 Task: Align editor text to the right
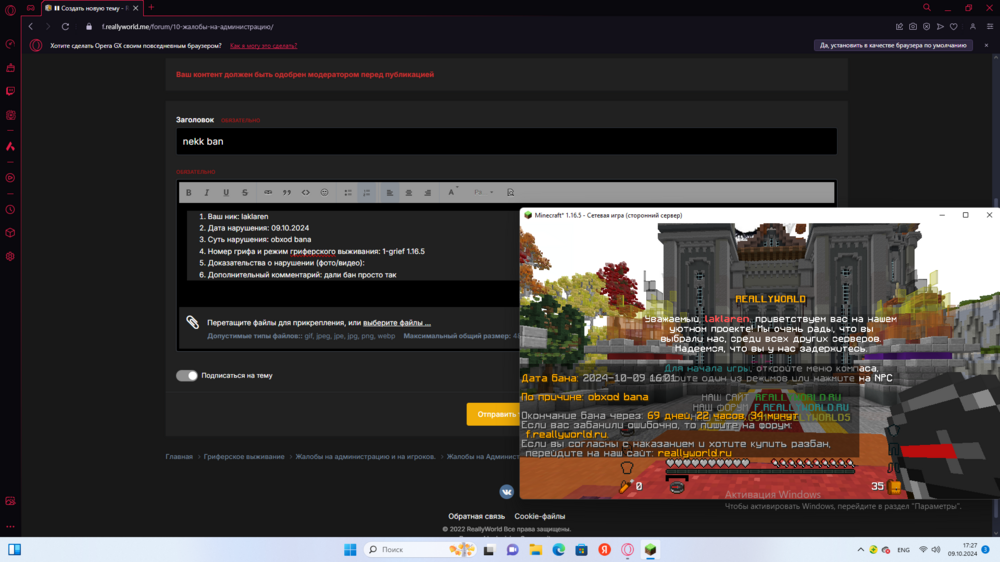[x=427, y=192]
